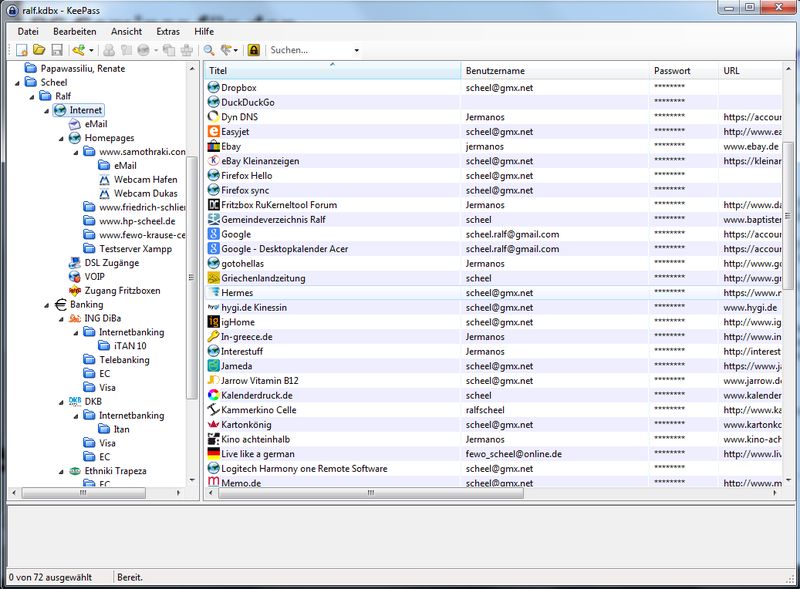Click the Copy URL toolbar icon

168,50
